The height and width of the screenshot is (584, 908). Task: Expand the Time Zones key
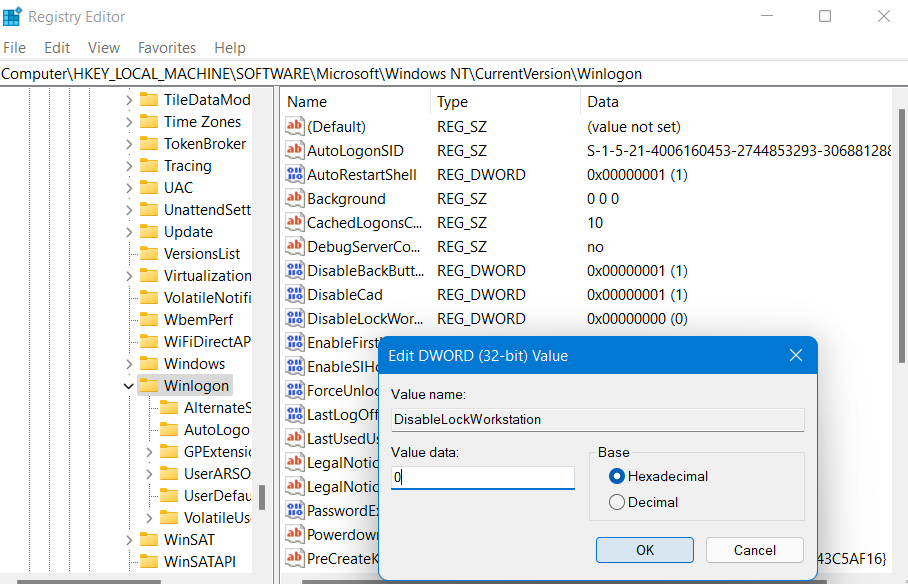click(x=128, y=122)
